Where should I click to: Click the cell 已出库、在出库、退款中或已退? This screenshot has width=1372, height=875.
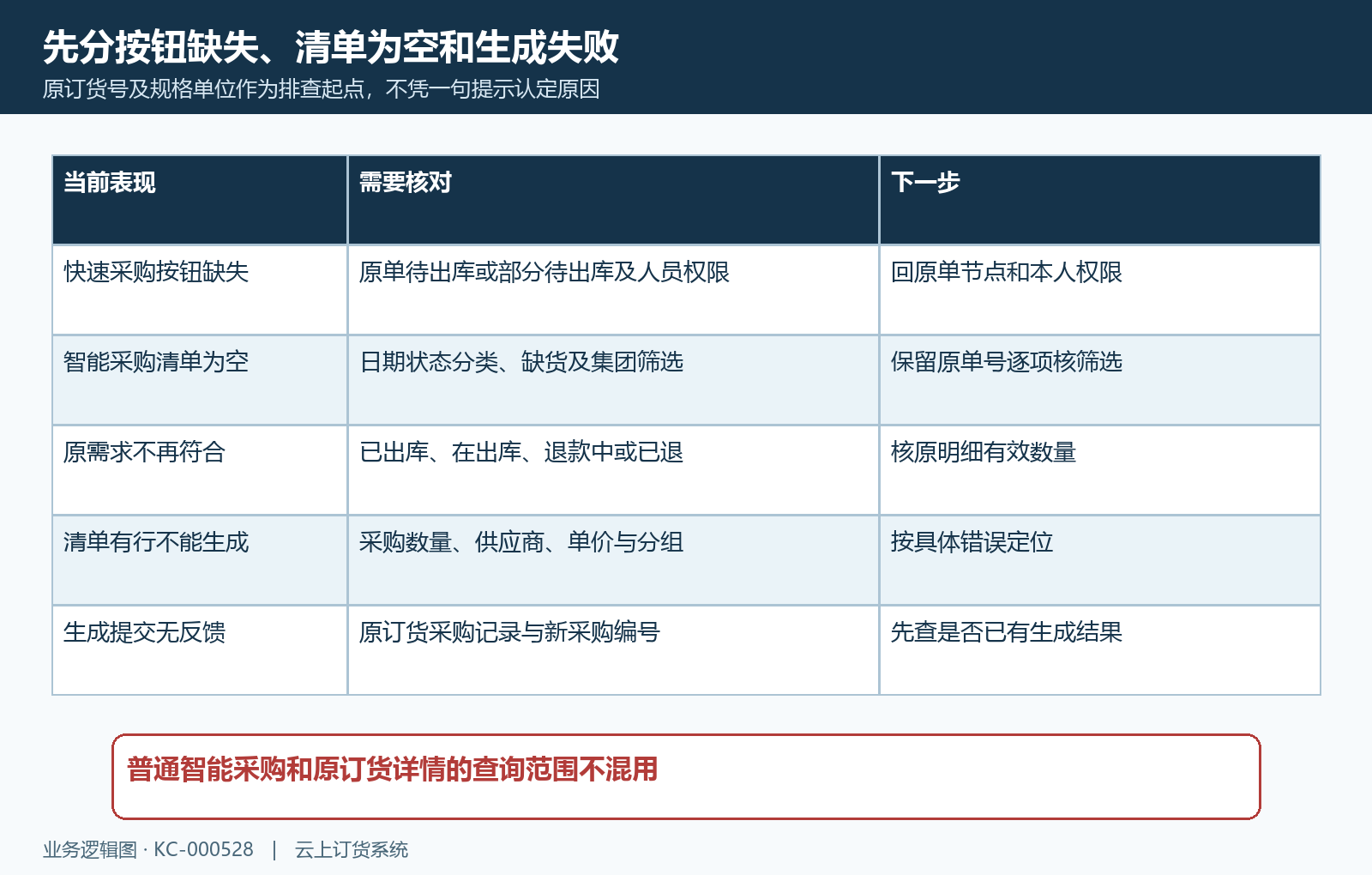tap(613, 470)
